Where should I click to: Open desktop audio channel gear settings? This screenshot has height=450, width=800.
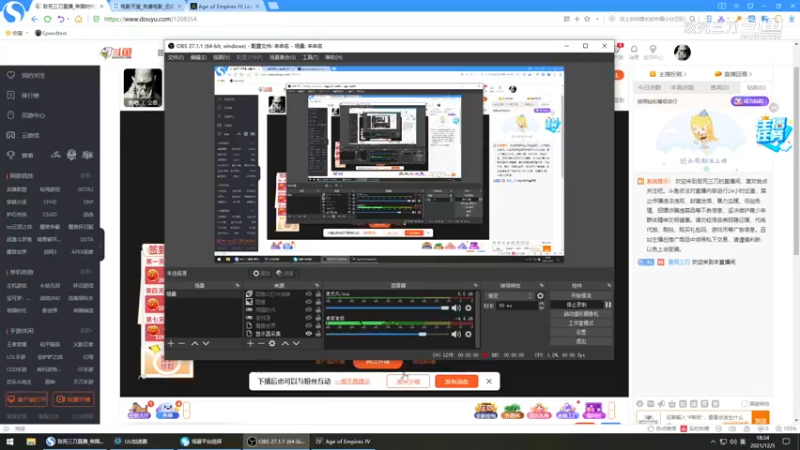(x=468, y=334)
